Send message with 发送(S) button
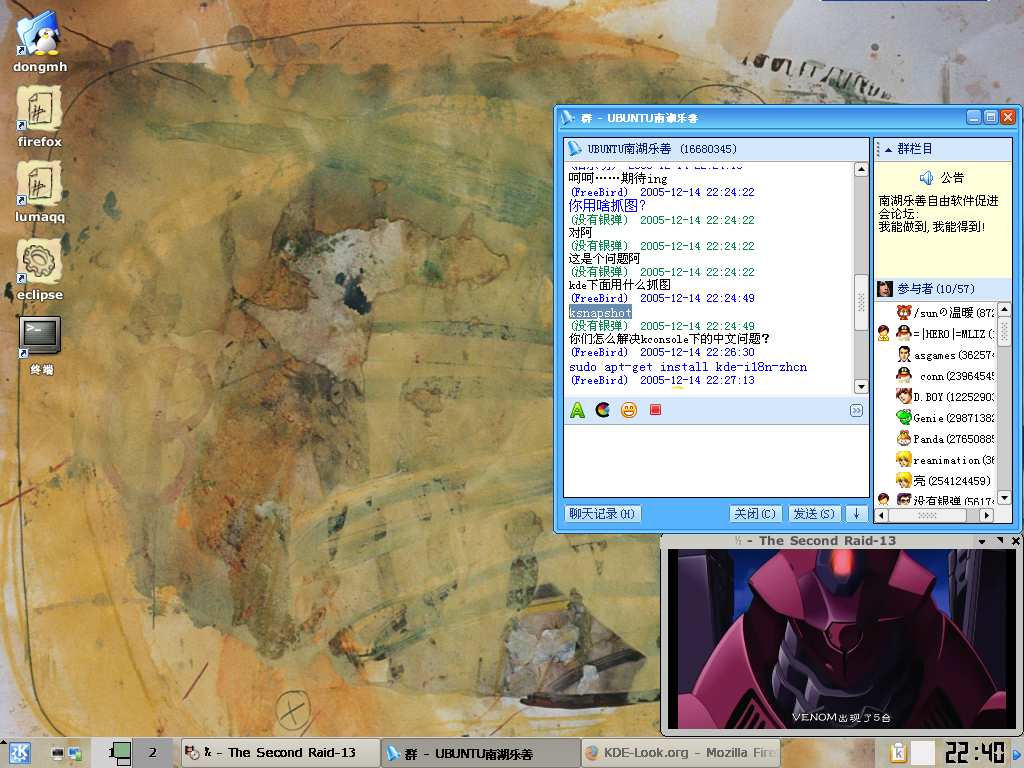Image resolution: width=1024 pixels, height=768 pixels. [x=814, y=514]
